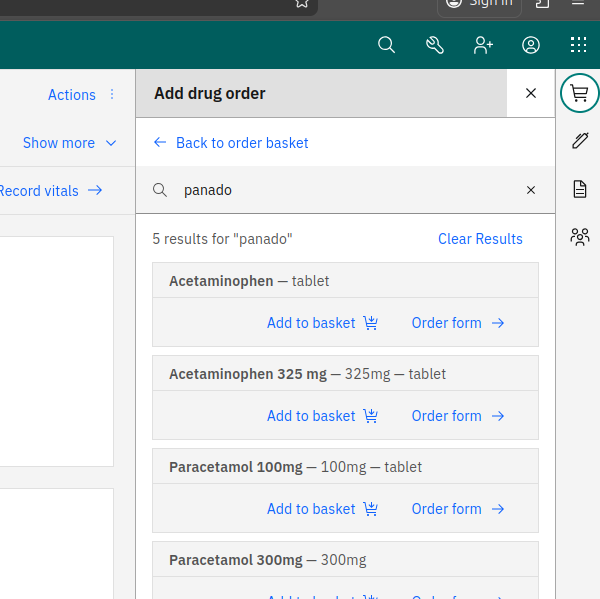Clear the panado search text
The image size is (600, 599).
[531, 190]
